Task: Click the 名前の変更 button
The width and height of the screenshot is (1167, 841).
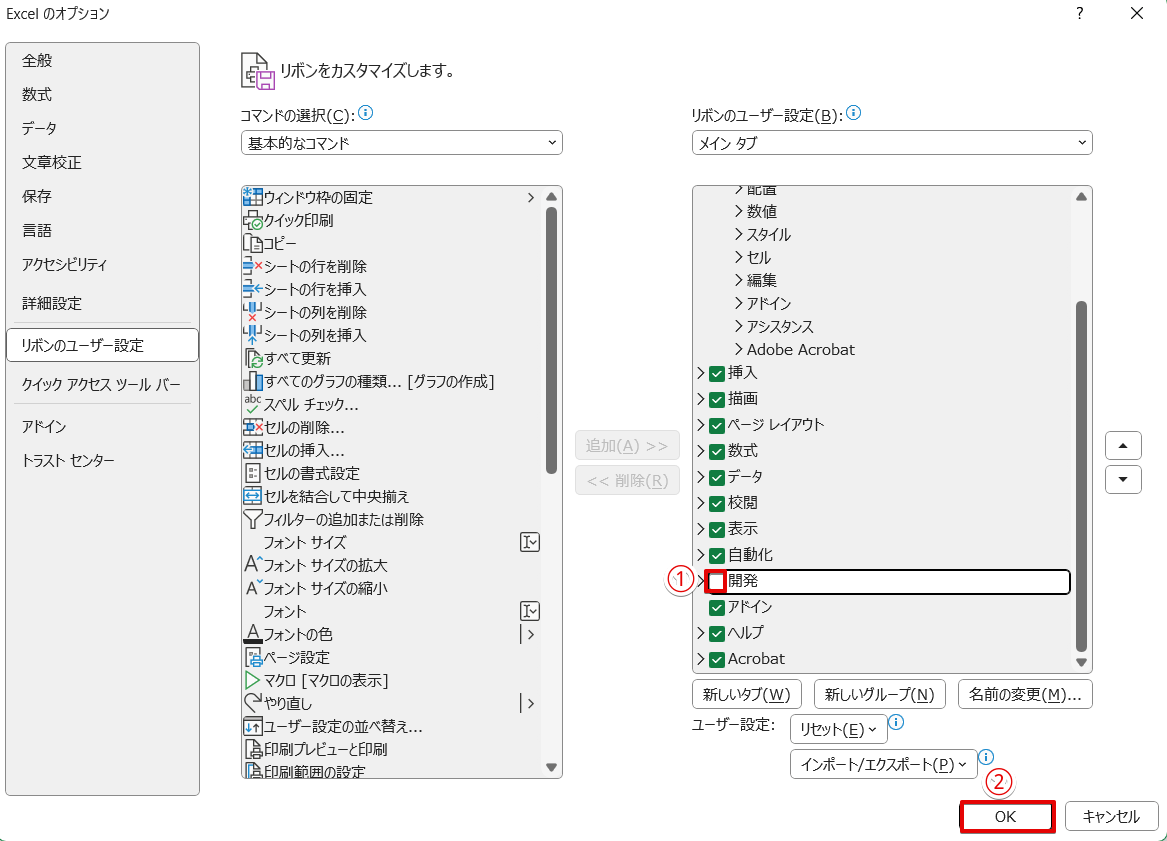Action: pos(1025,694)
